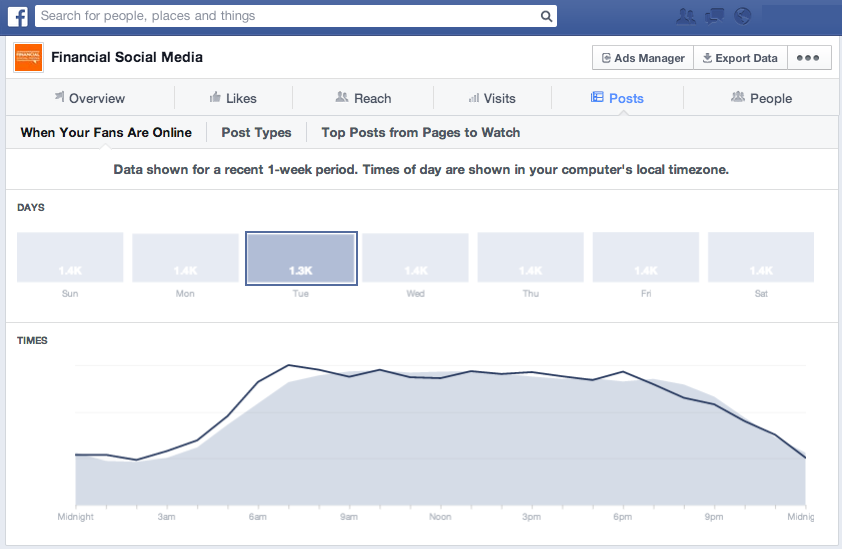842x549 pixels.
Task: Select the Fri day box
Action: pyautogui.click(x=646, y=257)
